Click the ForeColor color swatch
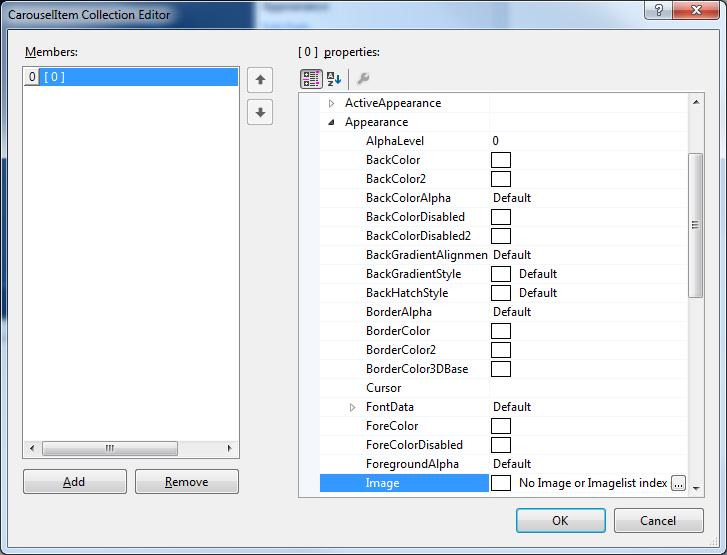 (x=501, y=426)
